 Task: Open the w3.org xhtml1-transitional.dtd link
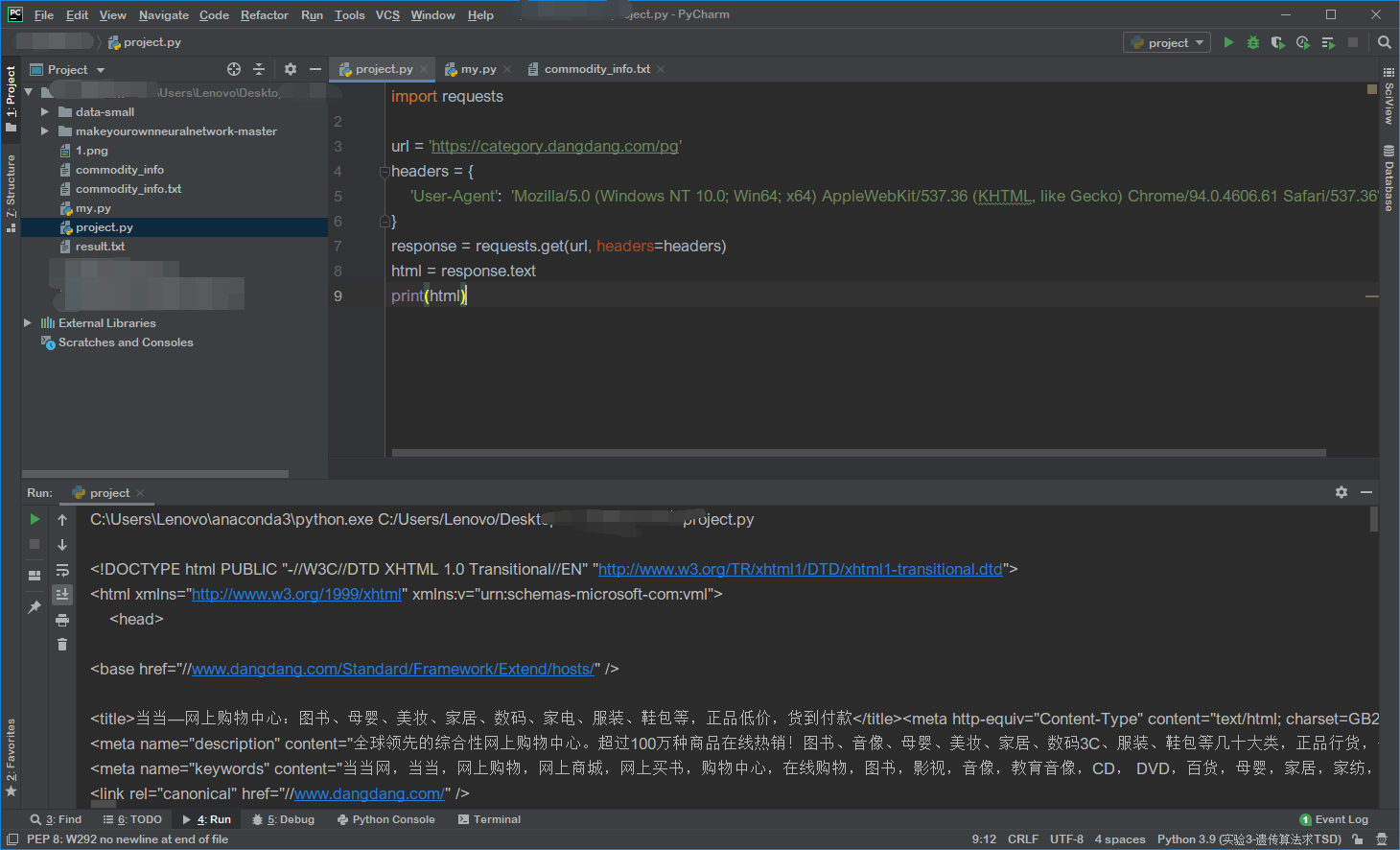click(x=800, y=569)
